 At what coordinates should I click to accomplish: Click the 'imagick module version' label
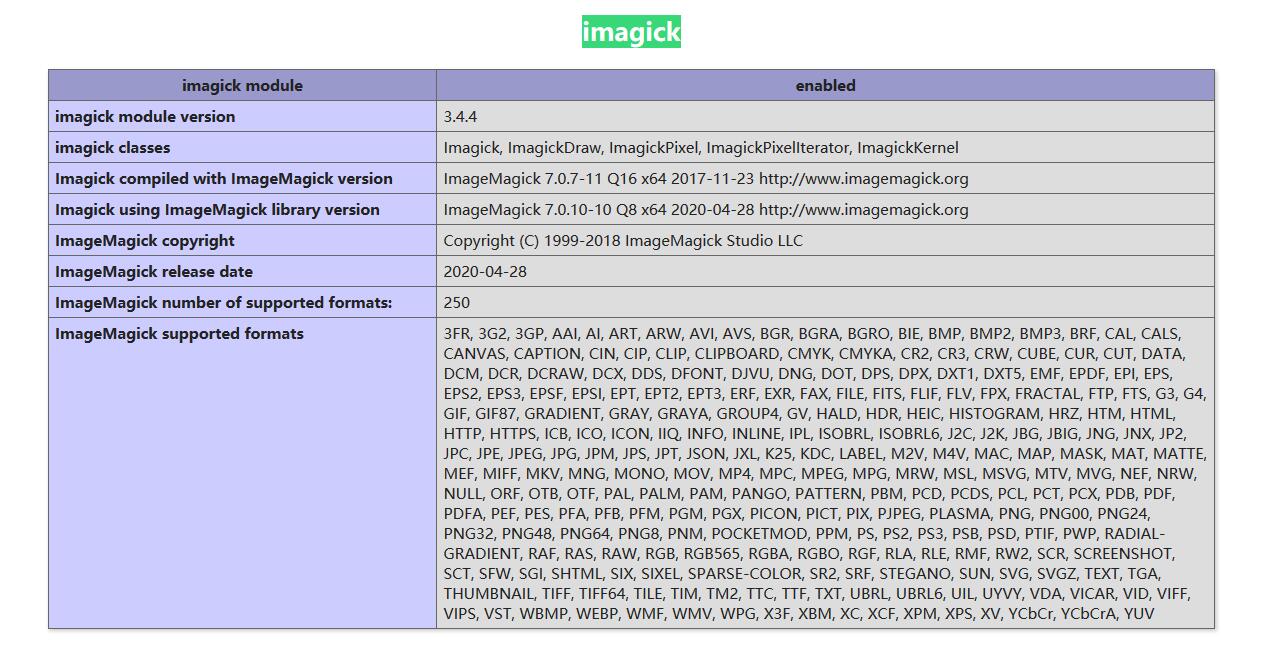coord(145,117)
